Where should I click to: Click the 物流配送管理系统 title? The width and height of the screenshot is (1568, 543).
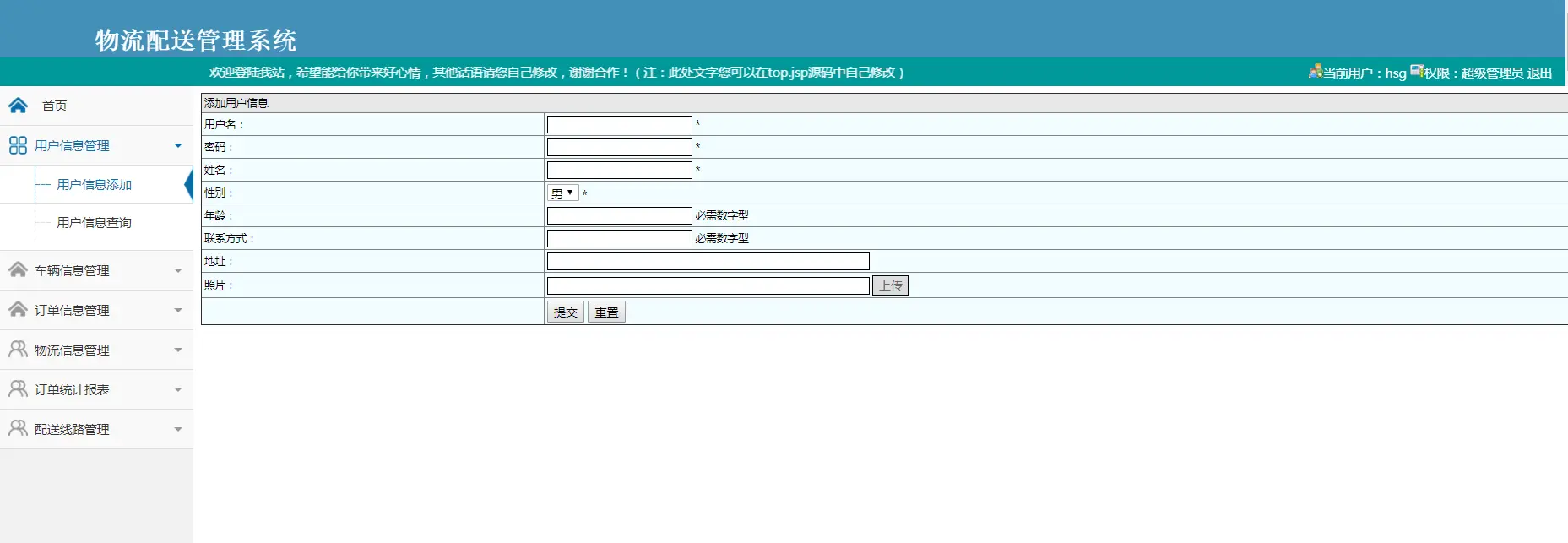196,40
